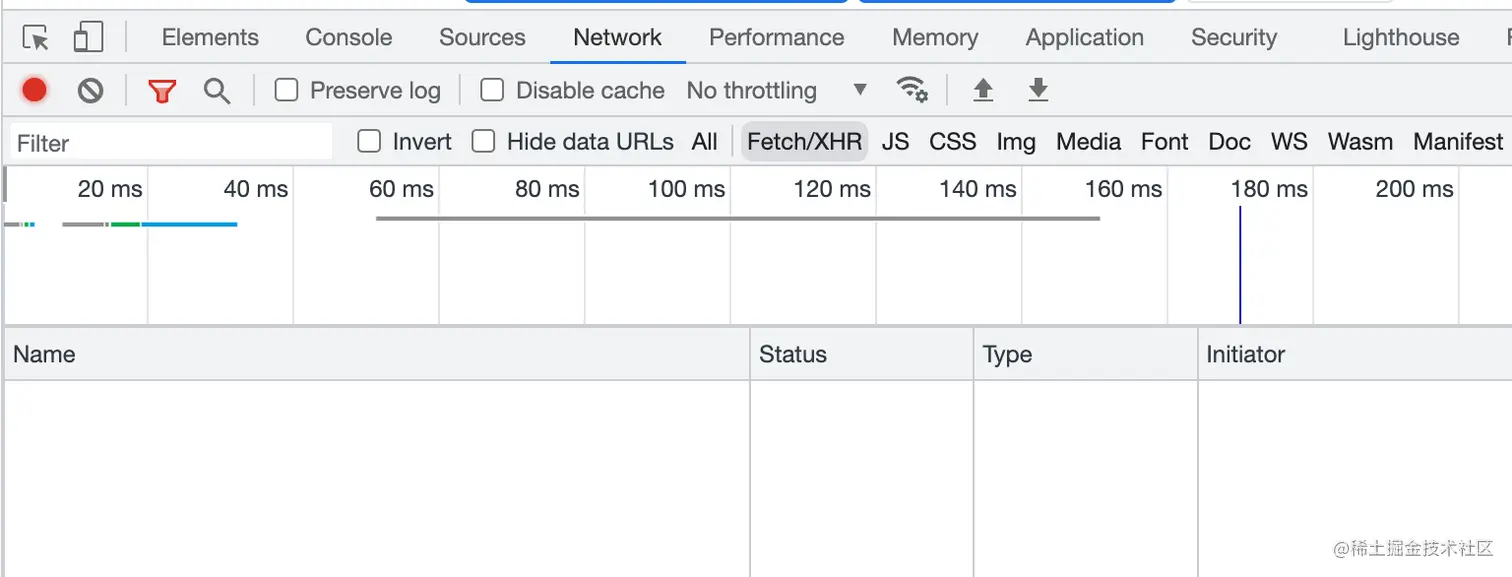Toggle the red filter funnel icon
This screenshot has height=577, width=1512.
pos(162,91)
